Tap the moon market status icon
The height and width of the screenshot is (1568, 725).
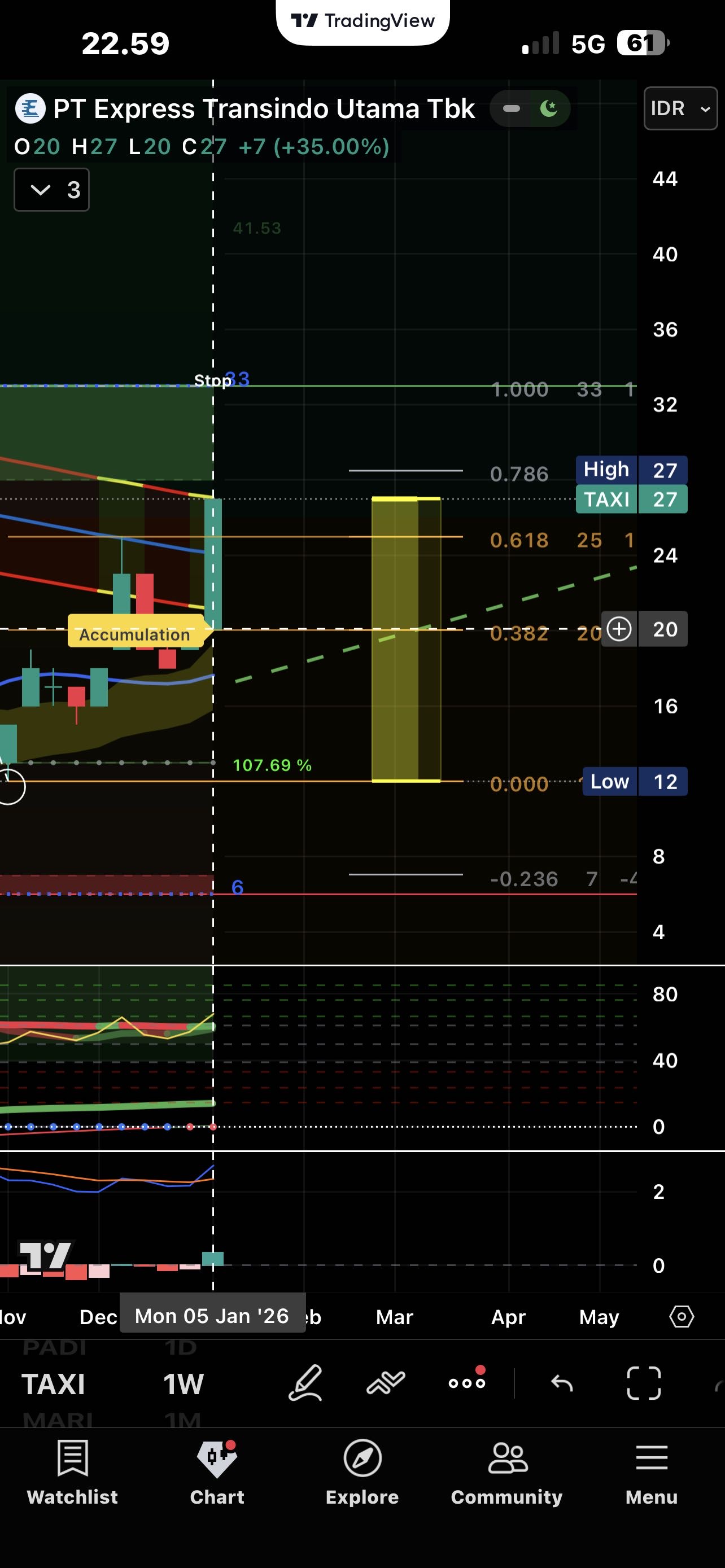549,108
